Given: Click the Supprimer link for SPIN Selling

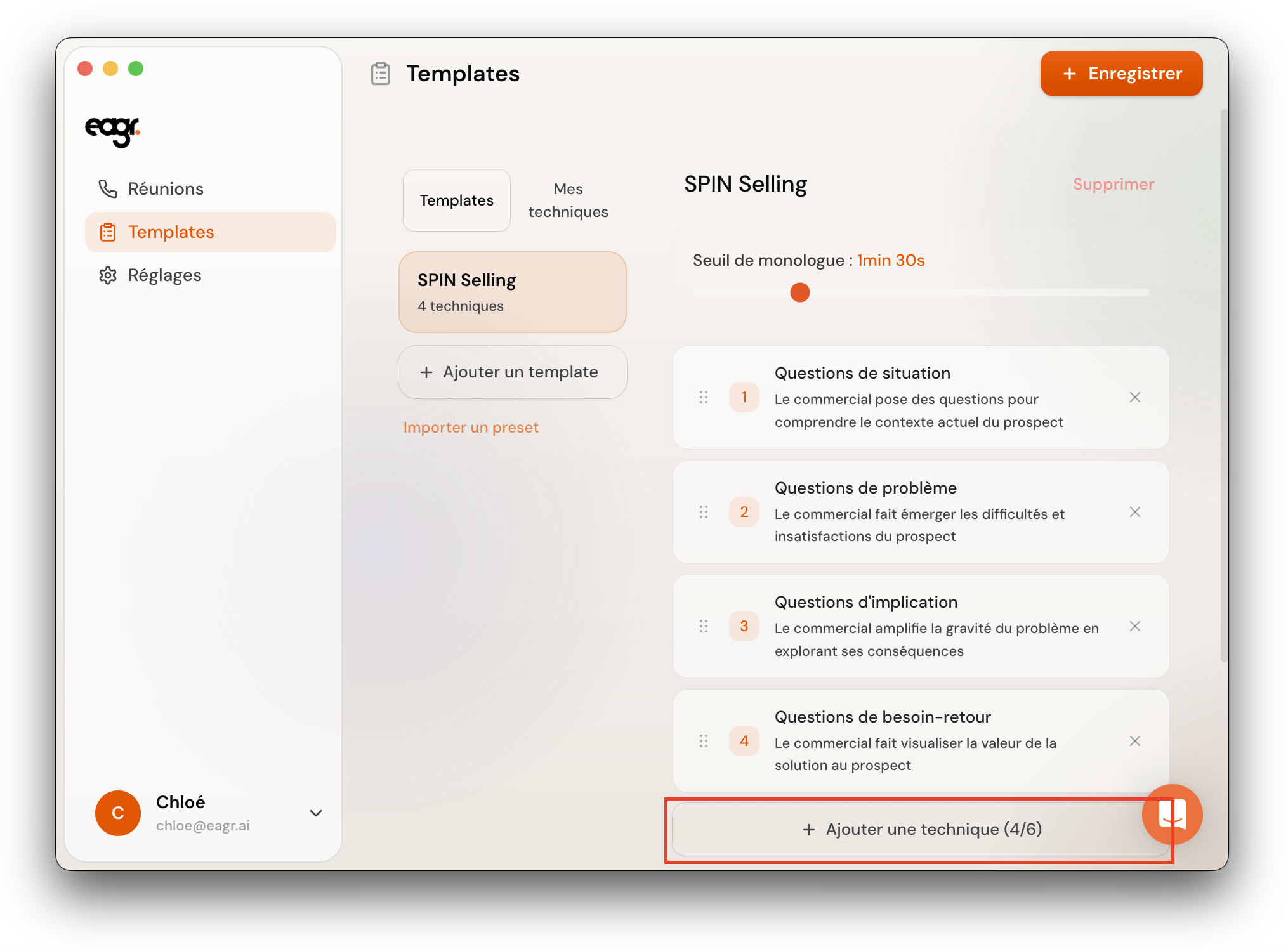Looking at the screenshot, I should [1113, 184].
